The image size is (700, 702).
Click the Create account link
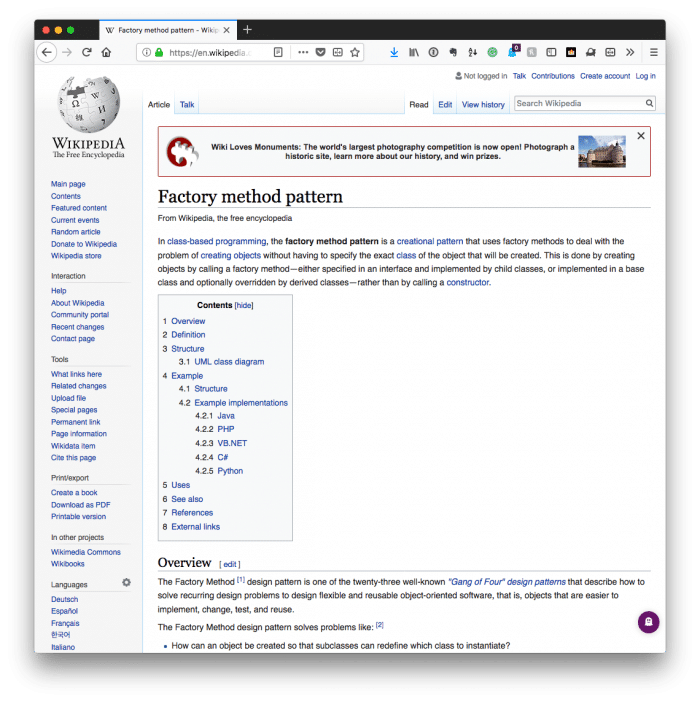click(x=605, y=76)
